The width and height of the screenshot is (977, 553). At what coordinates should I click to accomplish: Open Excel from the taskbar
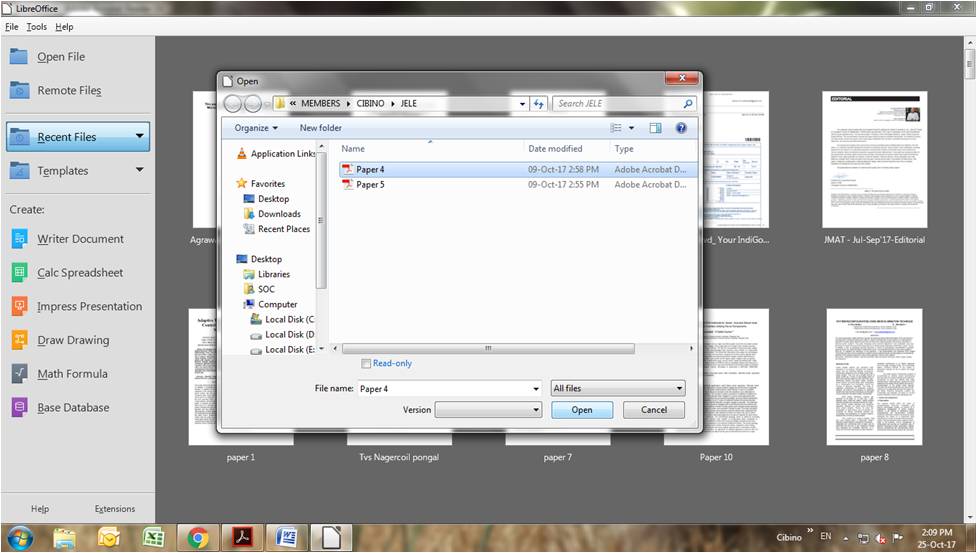153,537
